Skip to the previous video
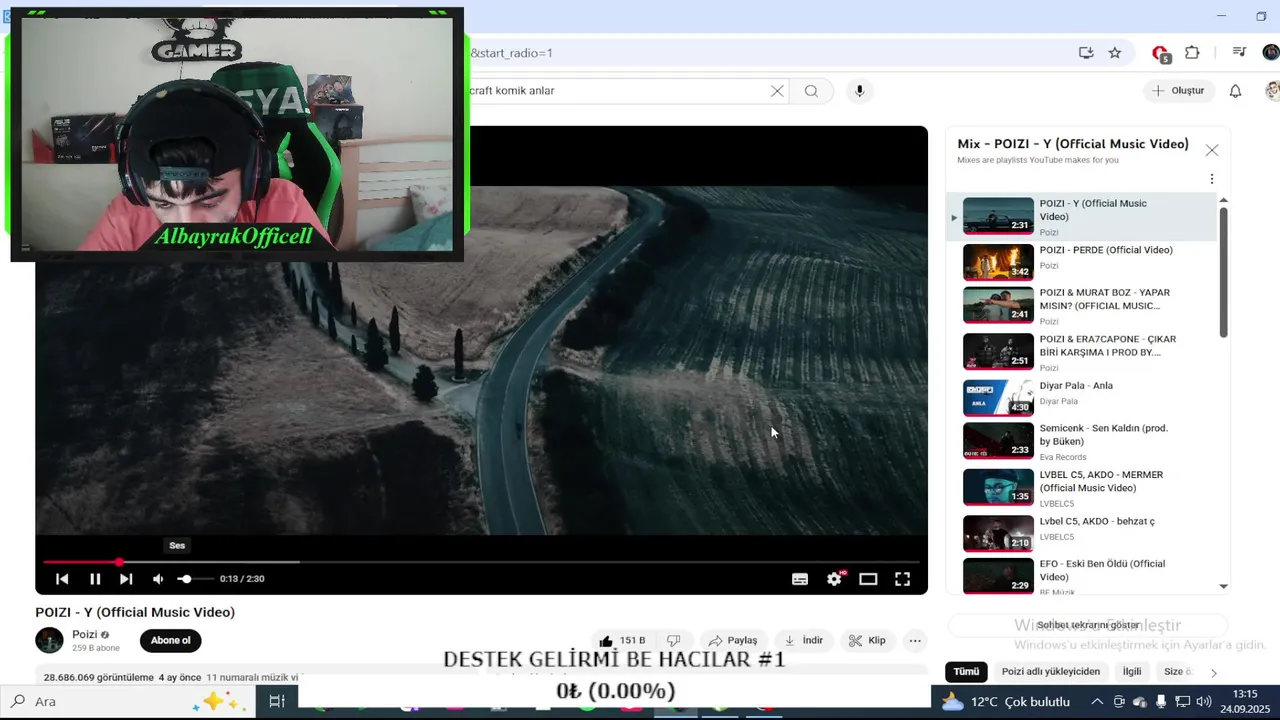Viewport: 1280px width, 720px height. pyautogui.click(x=62, y=579)
